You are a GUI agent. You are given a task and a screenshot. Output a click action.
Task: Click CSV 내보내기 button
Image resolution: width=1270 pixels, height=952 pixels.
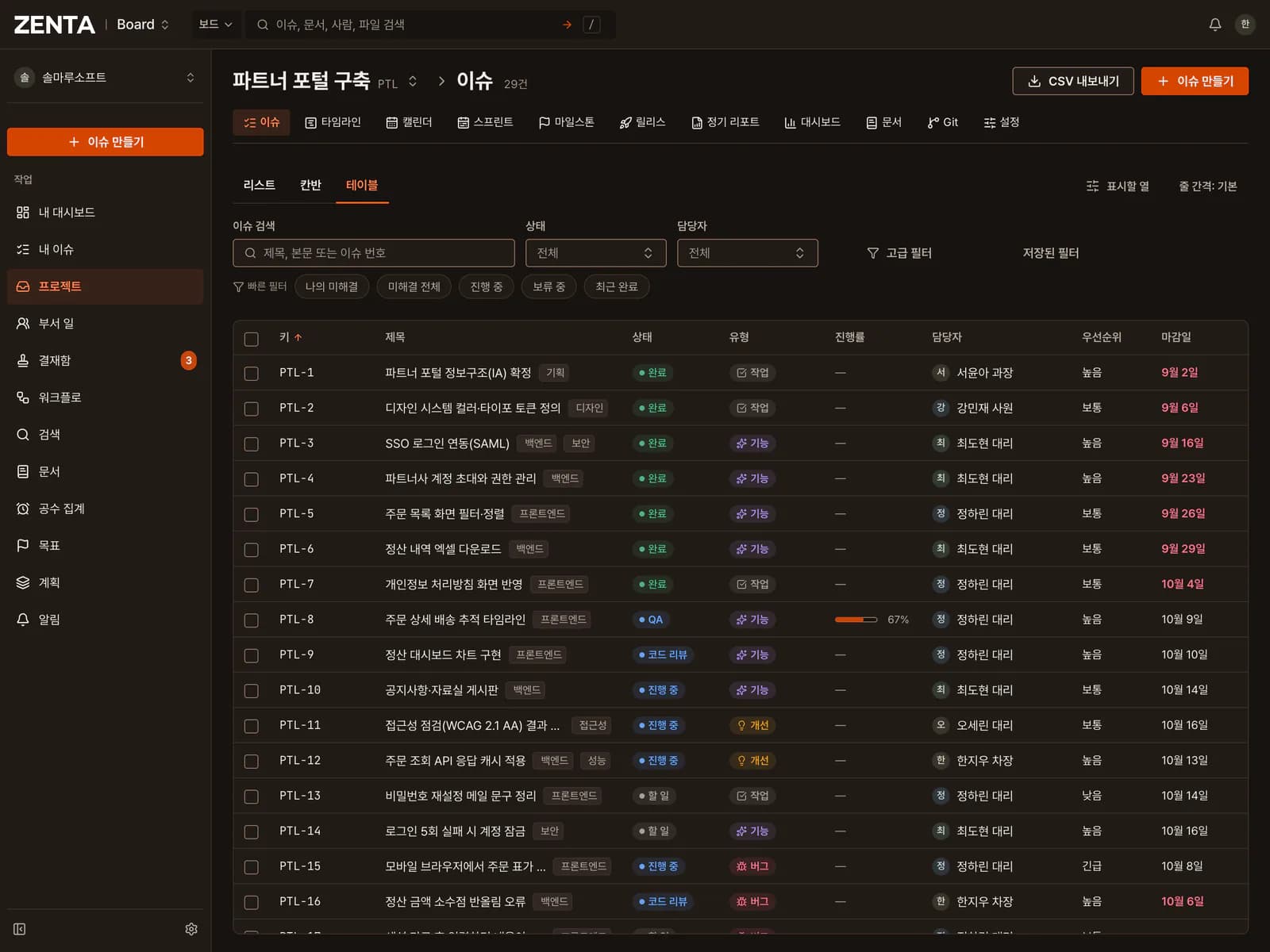1072,81
